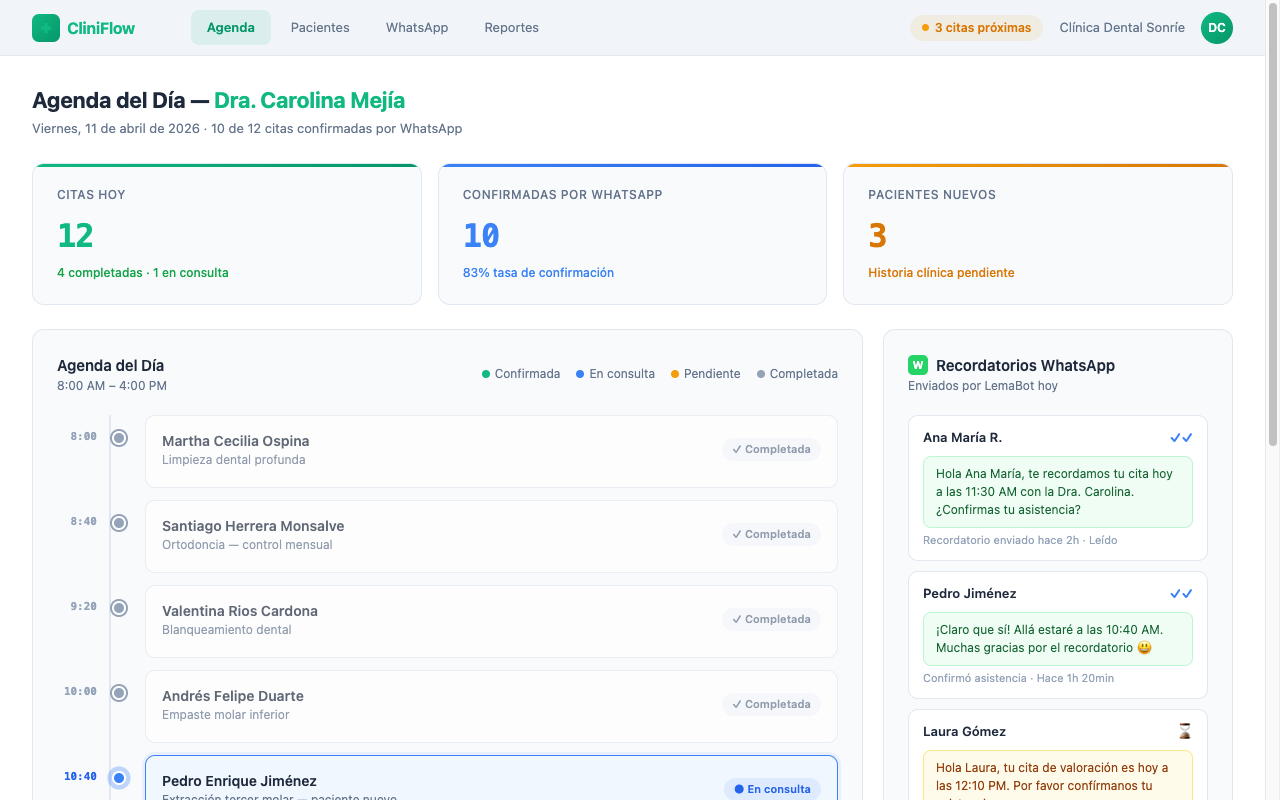
Task: Click the blue timeline dot at 10:40
Action: click(x=119, y=777)
